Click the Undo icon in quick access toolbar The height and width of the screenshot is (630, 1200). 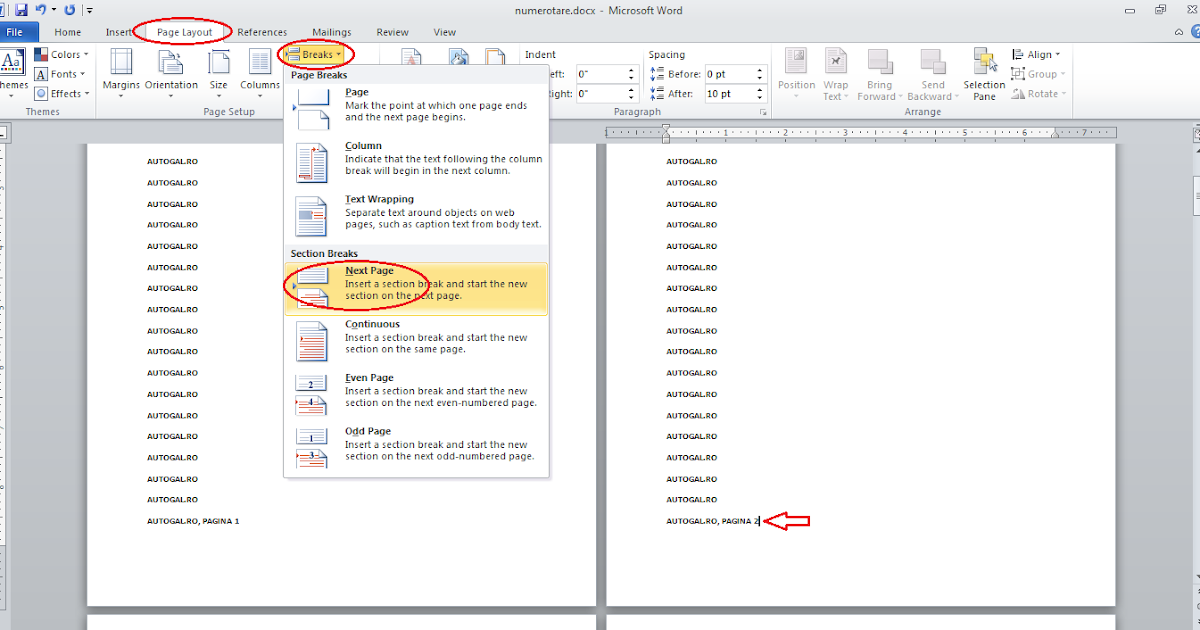[41, 10]
